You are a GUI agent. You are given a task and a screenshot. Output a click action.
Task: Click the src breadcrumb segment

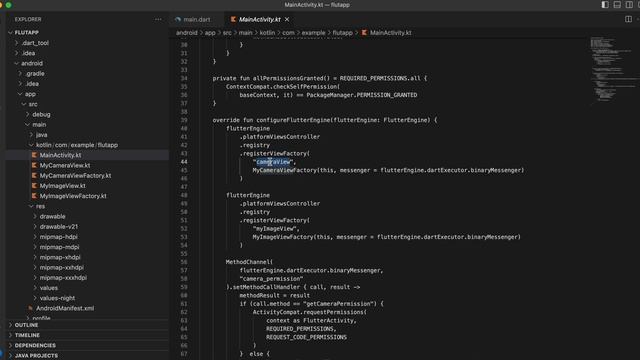pyautogui.click(x=227, y=33)
